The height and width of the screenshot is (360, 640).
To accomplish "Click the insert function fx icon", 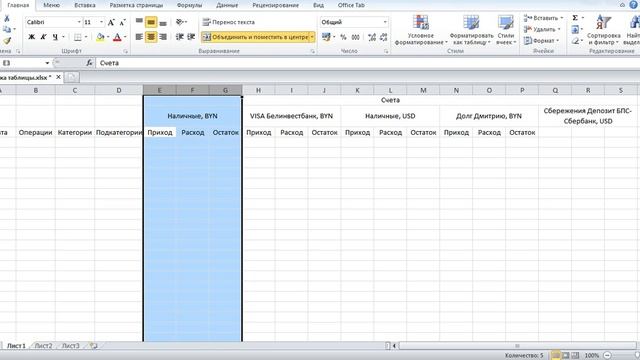I will (89, 63).
